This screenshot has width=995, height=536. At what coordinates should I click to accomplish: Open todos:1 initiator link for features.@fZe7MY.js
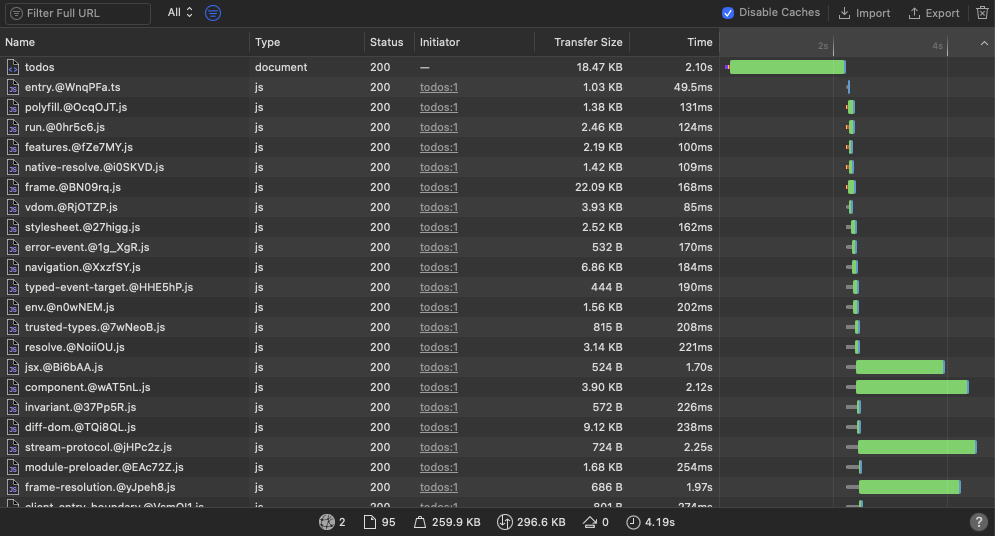pos(438,147)
